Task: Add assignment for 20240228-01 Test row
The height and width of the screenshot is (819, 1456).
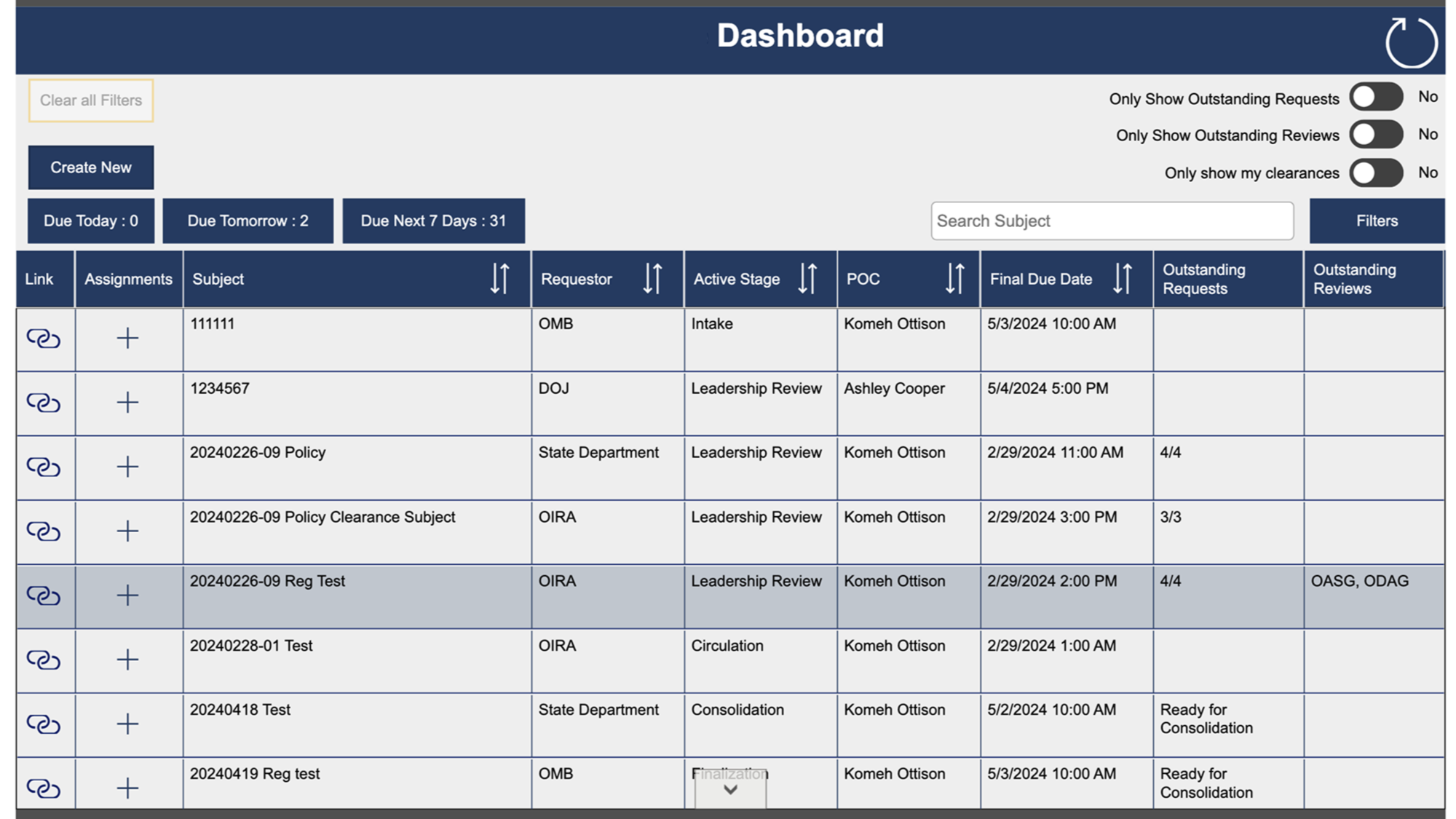Action: pos(127,660)
